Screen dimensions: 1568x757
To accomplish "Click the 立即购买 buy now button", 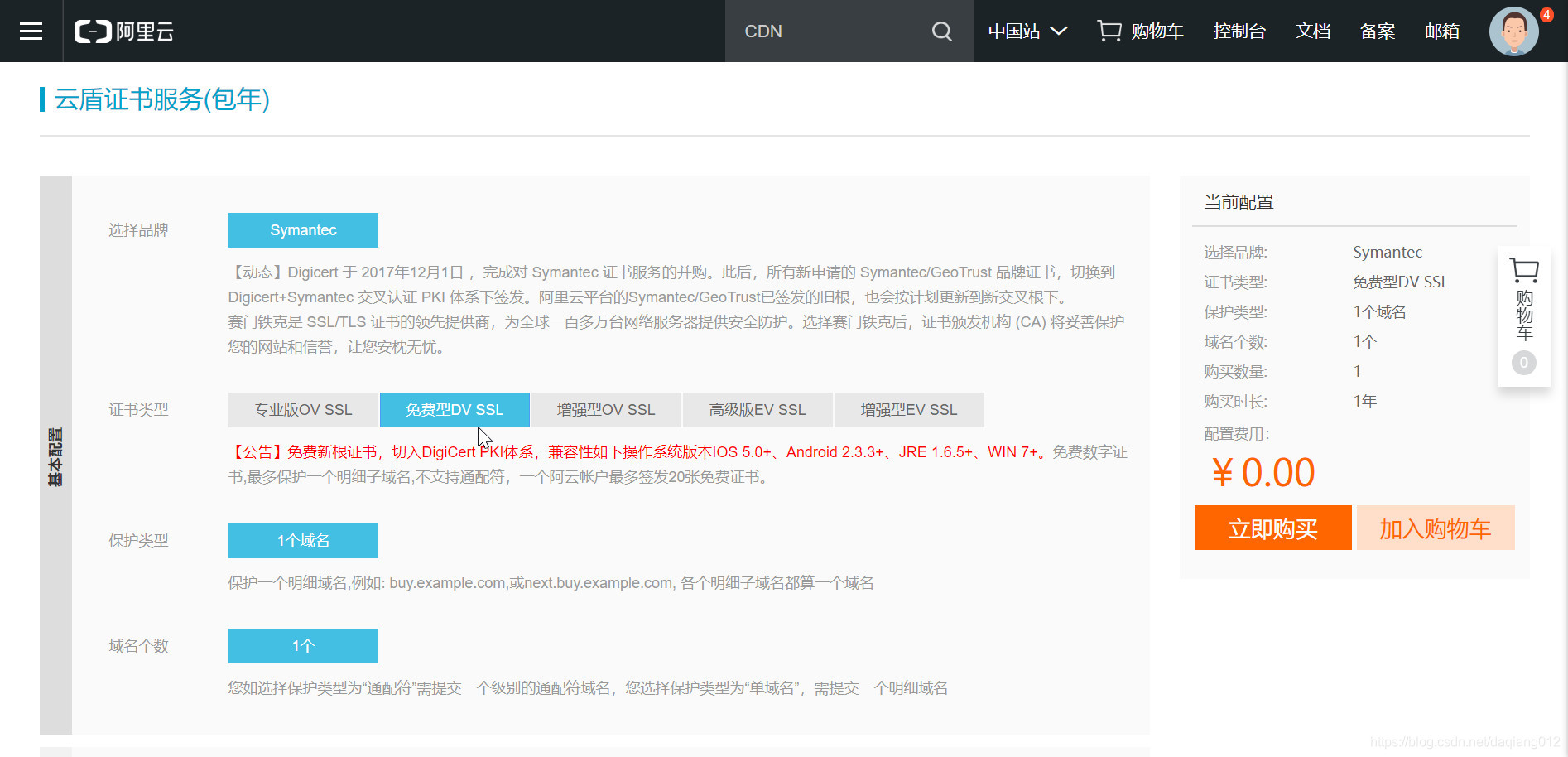I will 1272,528.
